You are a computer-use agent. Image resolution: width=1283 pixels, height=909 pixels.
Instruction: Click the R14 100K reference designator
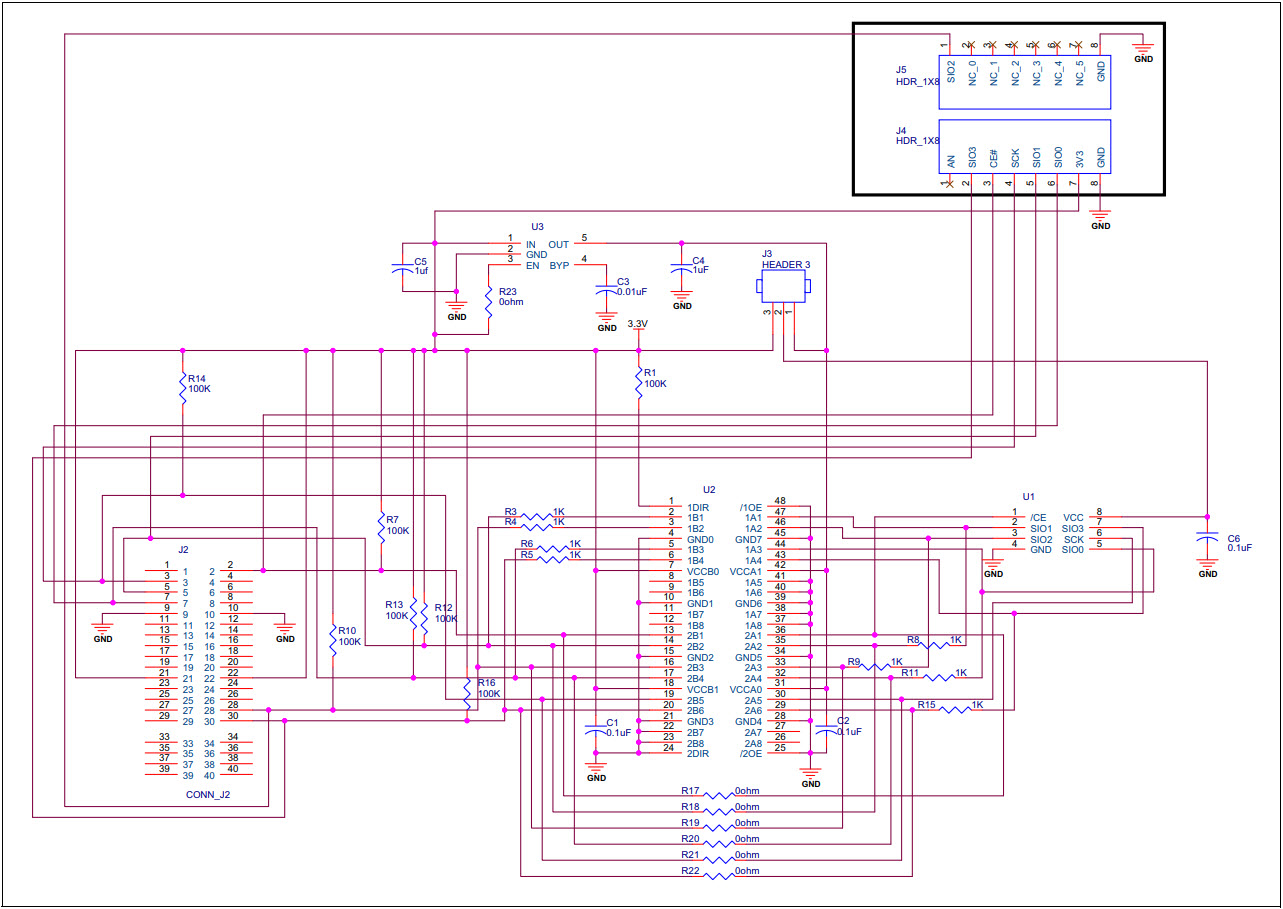pyautogui.click(x=195, y=380)
